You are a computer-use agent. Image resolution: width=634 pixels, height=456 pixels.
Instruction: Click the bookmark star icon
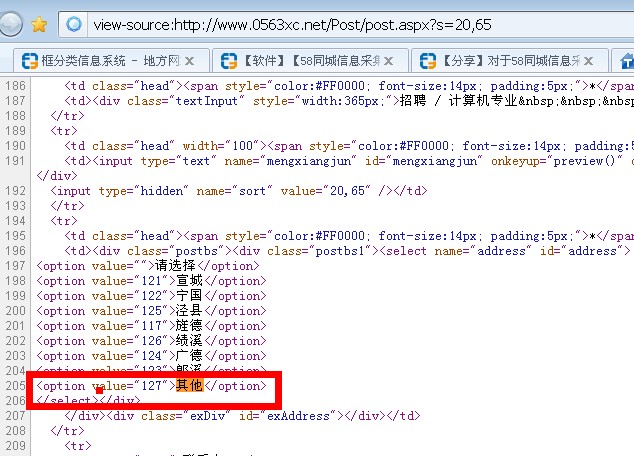(38, 23)
